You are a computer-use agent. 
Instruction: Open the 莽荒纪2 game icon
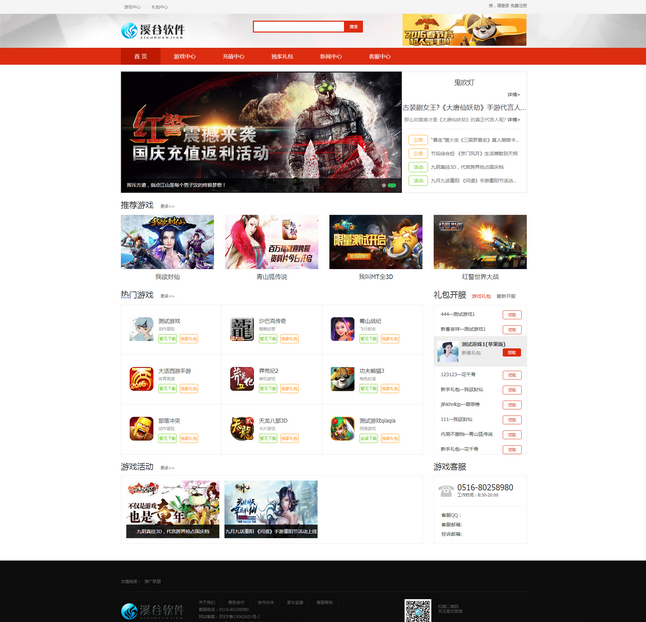[x=242, y=379]
